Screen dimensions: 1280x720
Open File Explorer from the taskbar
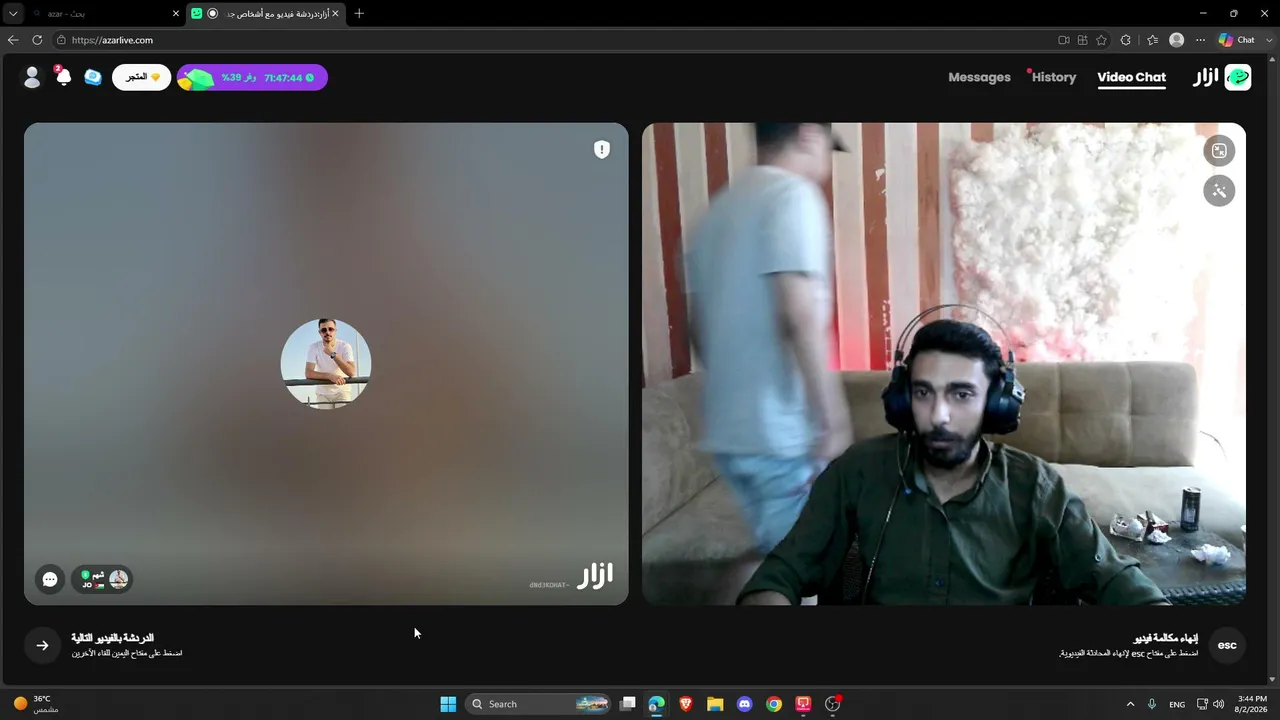715,704
